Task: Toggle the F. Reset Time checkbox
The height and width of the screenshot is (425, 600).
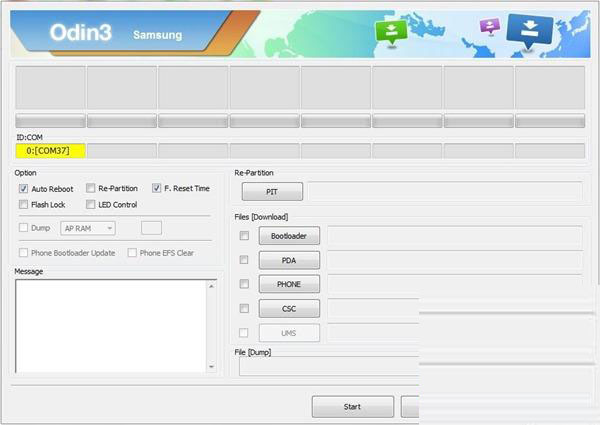Action: pyautogui.click(x=157, y=188)
